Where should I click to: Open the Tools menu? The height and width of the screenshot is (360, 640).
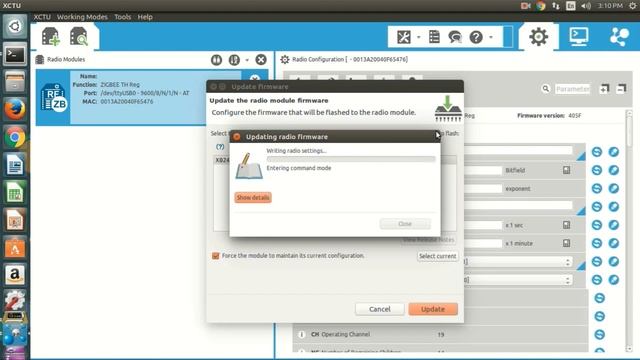pos(122,17)
